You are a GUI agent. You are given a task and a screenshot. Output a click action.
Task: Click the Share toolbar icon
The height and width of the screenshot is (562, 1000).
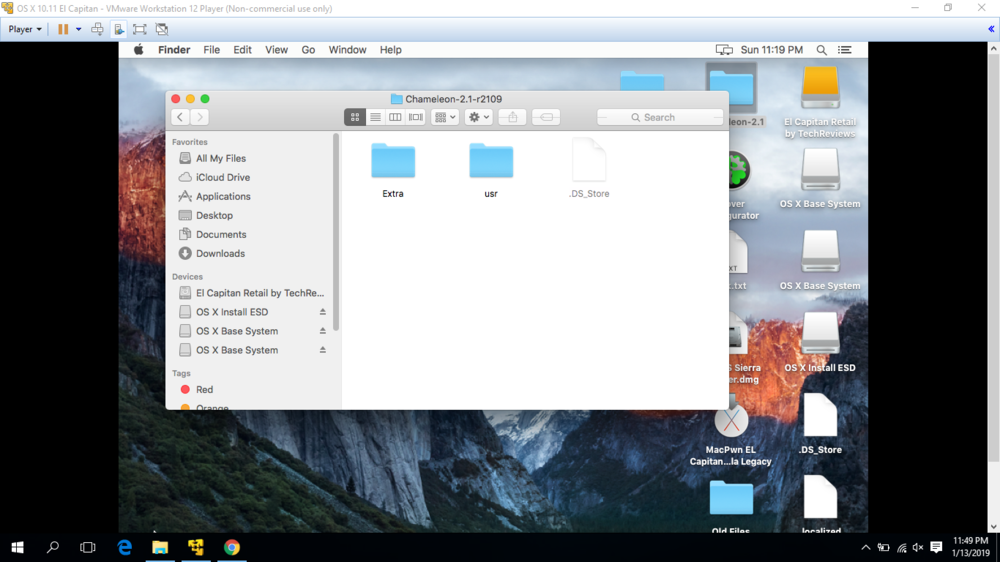click(512, 117)
